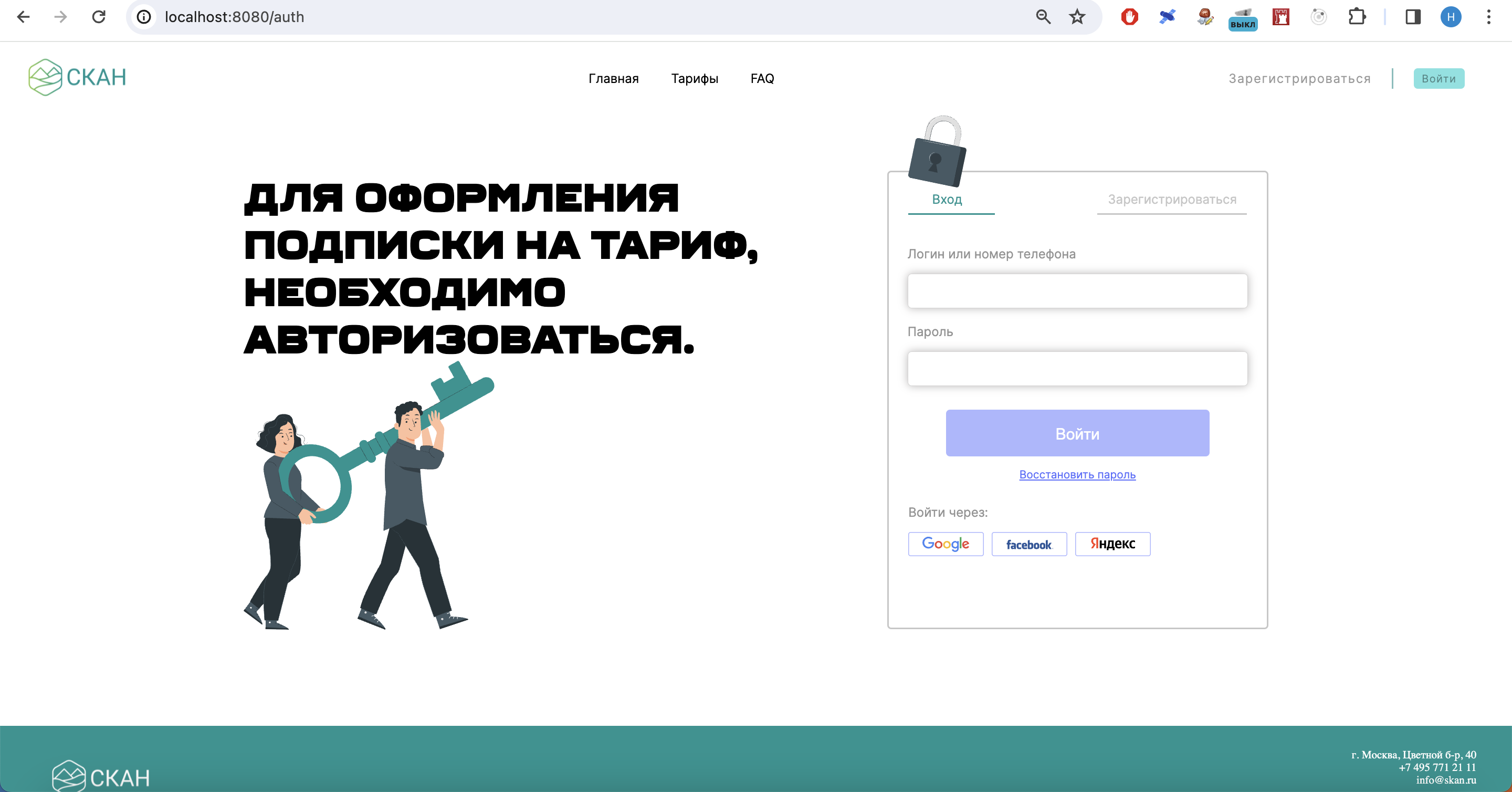Open the FAQ navigation item

tap(762, 79)
